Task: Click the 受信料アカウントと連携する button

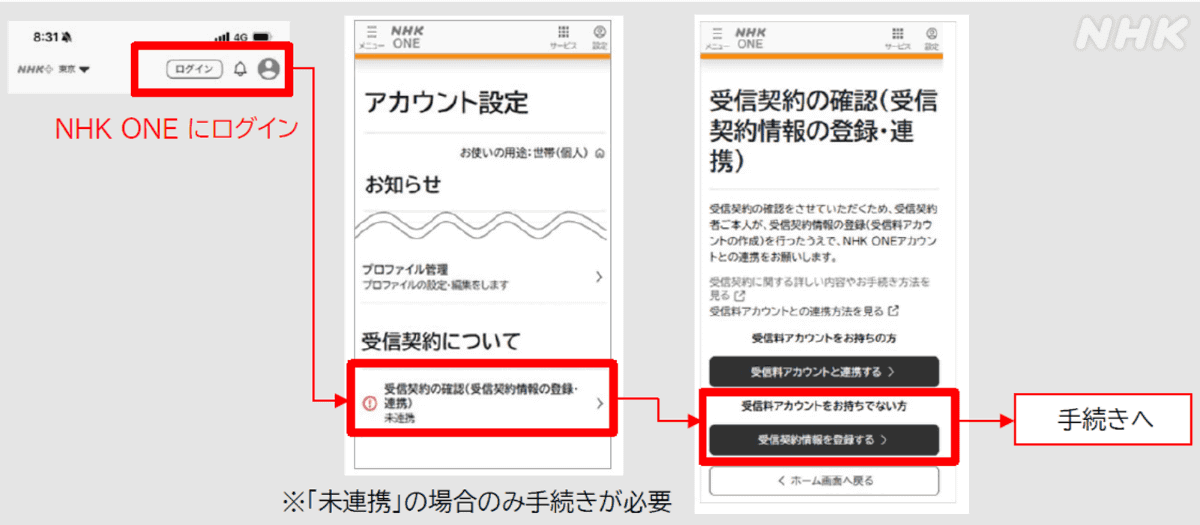Action: click(x=824, y=371)
